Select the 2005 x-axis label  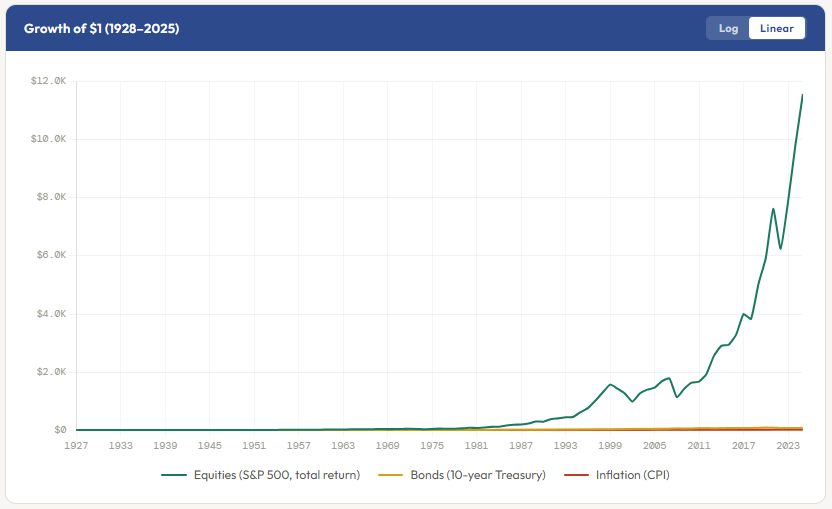(654, 445)
